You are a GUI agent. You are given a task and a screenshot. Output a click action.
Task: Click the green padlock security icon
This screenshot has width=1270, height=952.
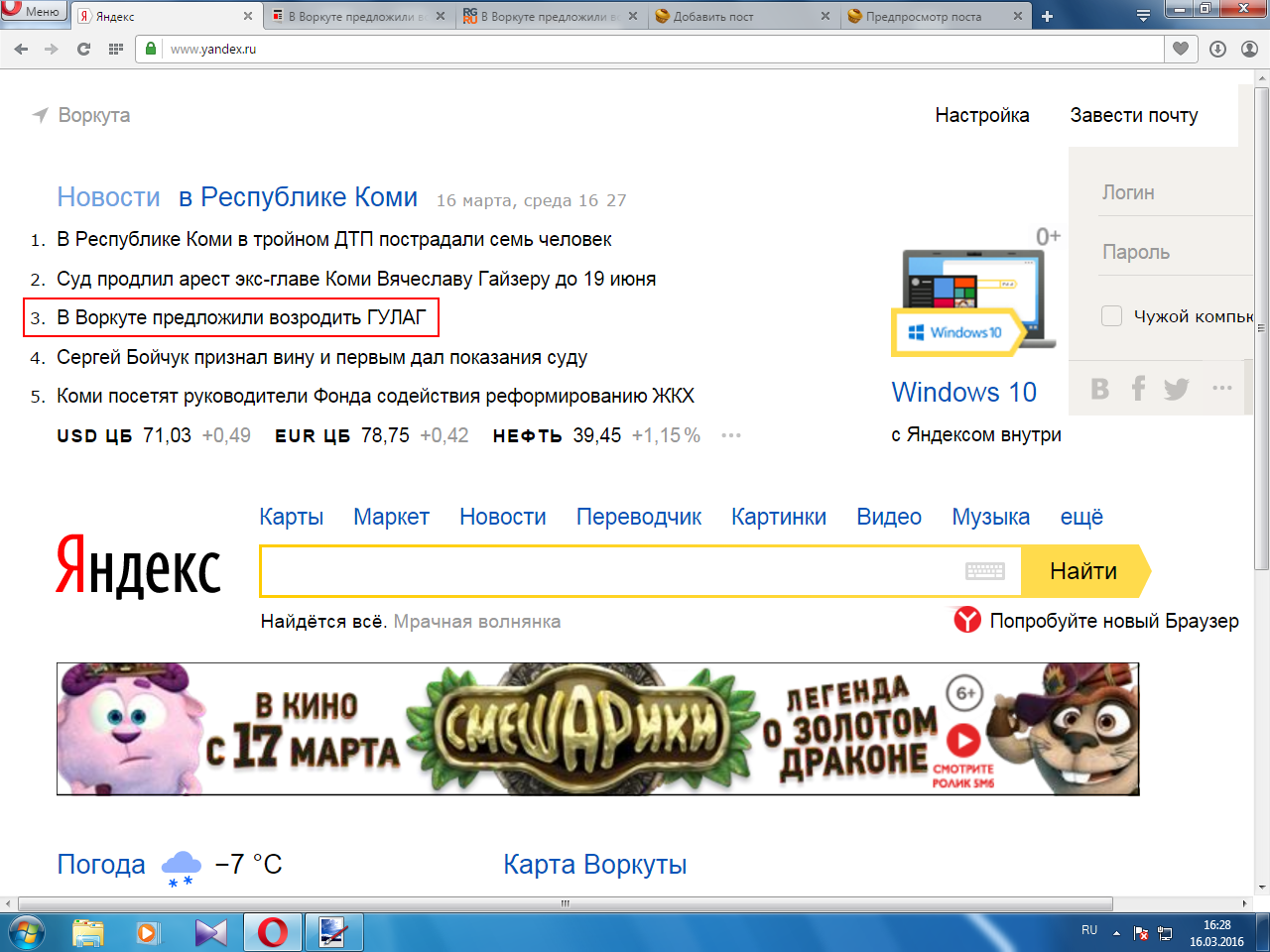click(151, 49)
